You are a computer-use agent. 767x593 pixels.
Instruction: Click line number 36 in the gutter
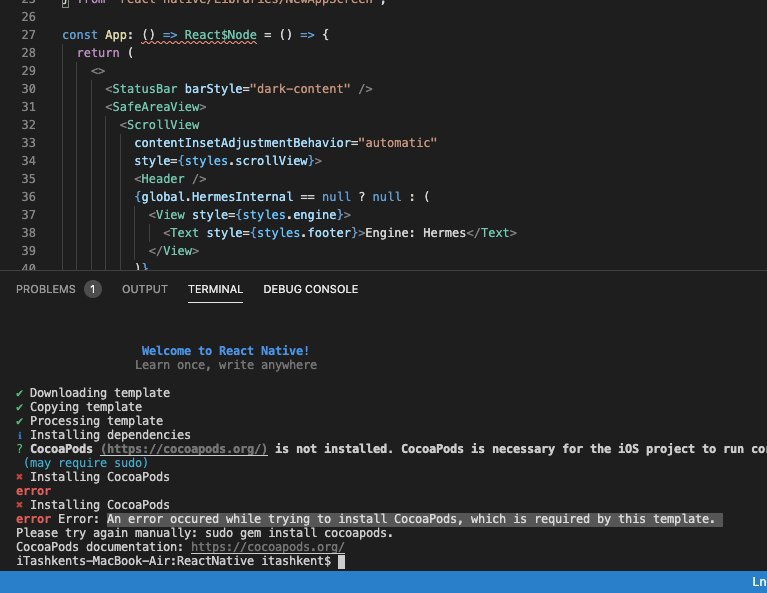[28, 197]
